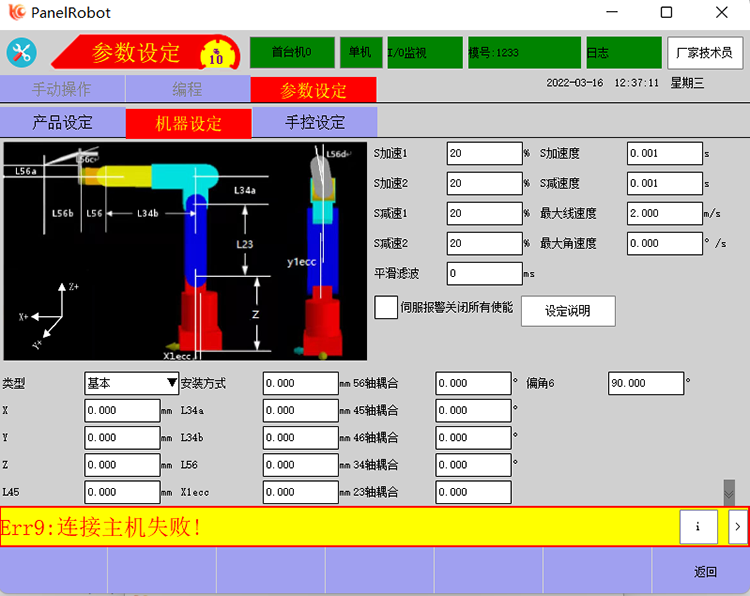The width and height of the screenshot is (750, 596).
Task: Click the robot arm dimension diagram
Action: click(x=185, y=251)
